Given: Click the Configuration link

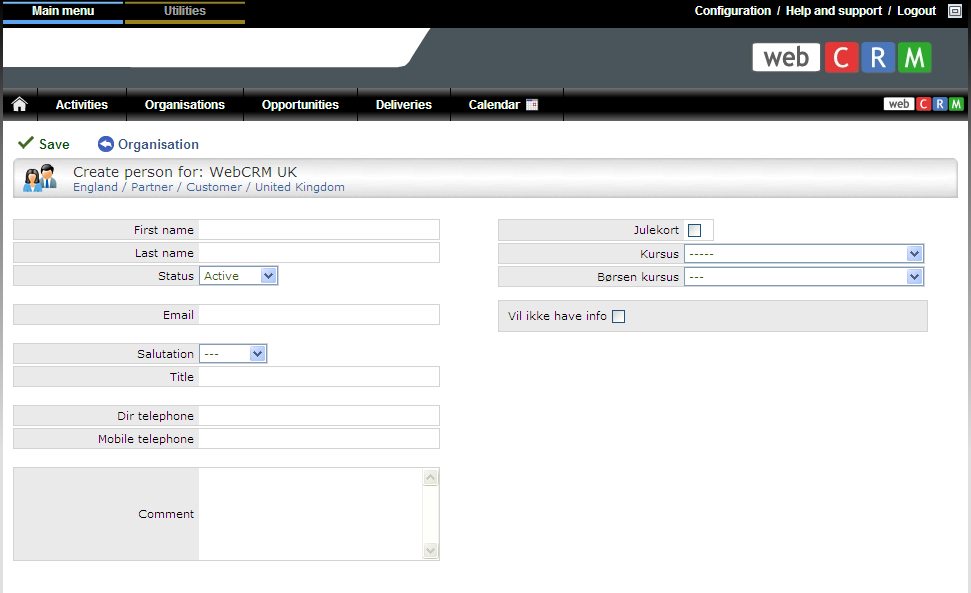Looking at the screenshot, I should pos(733,11).
